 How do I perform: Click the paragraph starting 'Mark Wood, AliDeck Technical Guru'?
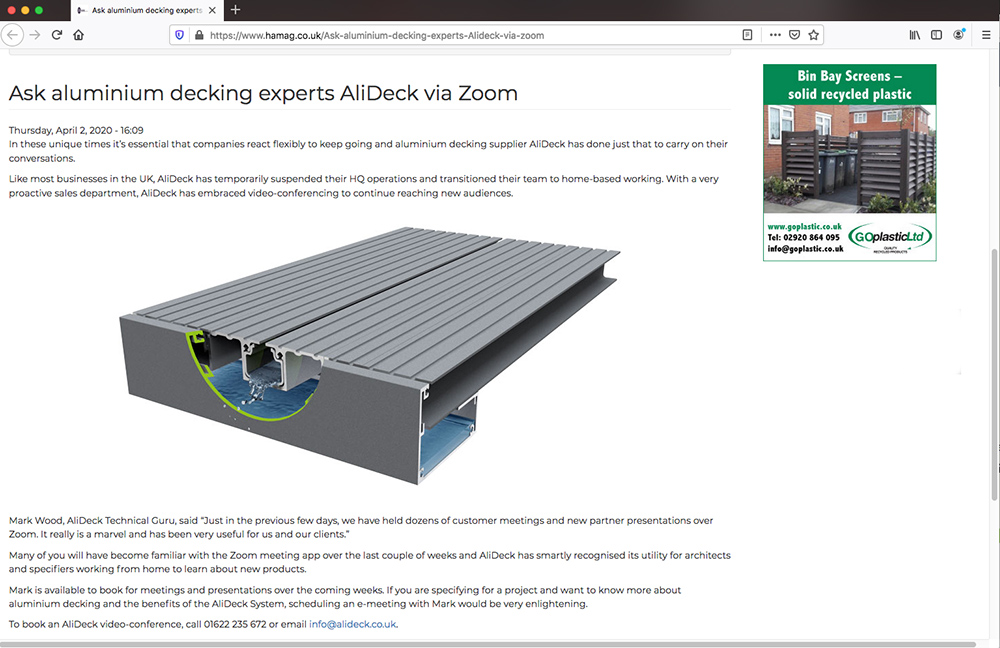tap(361, 527)
